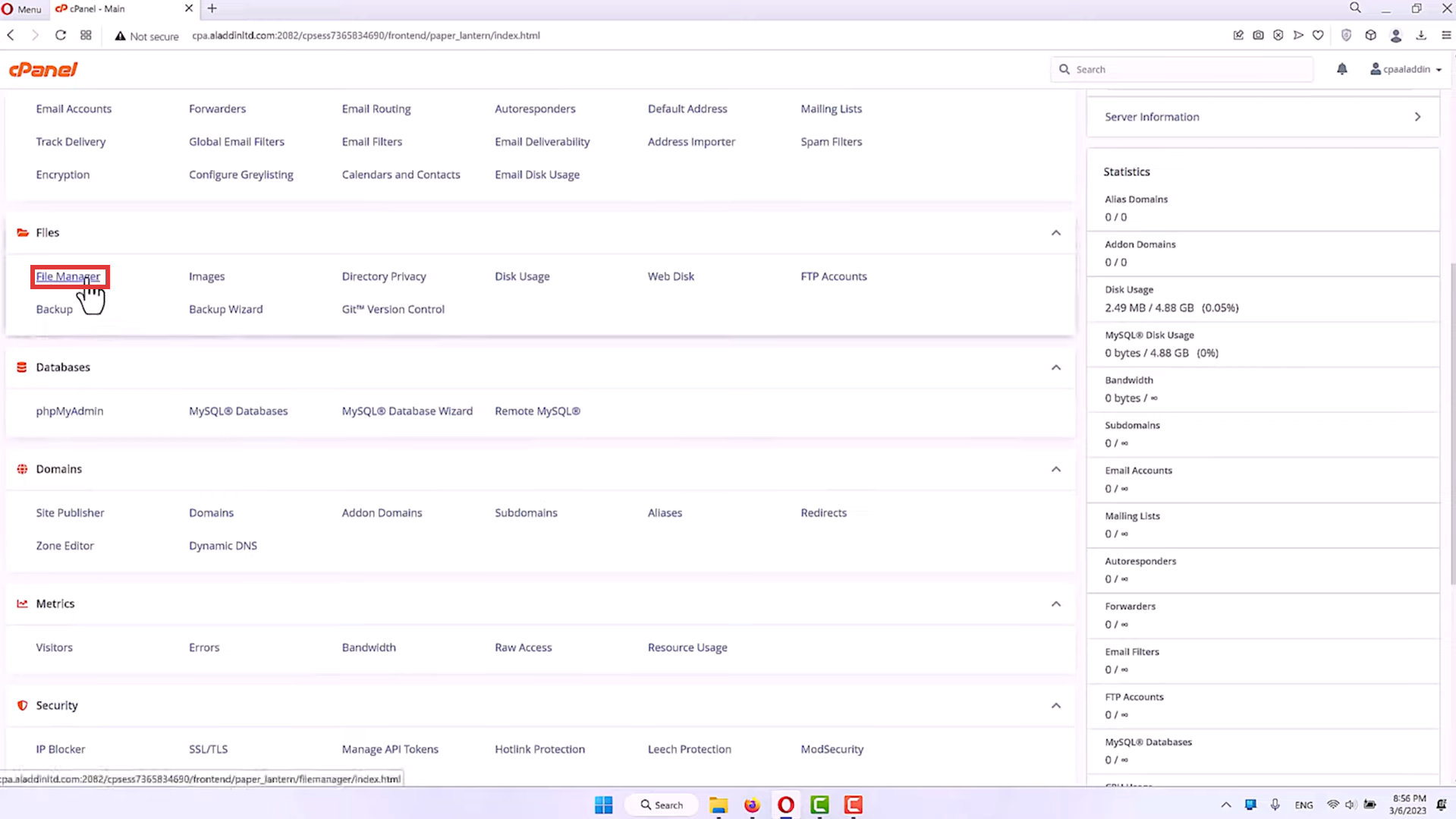Click the microphone tray icon
1456x819 pixels.
pyautogui.click(x=1275, y=805)
